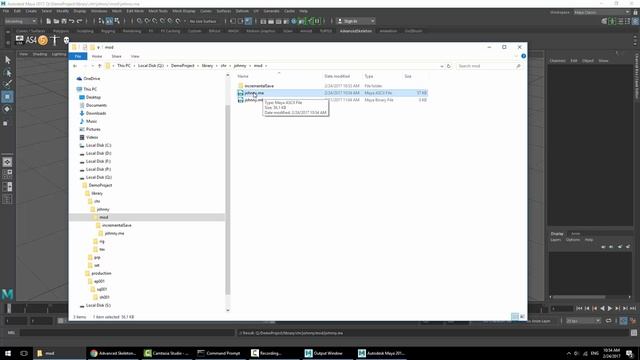Screen dimensions: 640x360
Task: Click the Play Backward button in Maya playback controls
Action: [602, 309]
